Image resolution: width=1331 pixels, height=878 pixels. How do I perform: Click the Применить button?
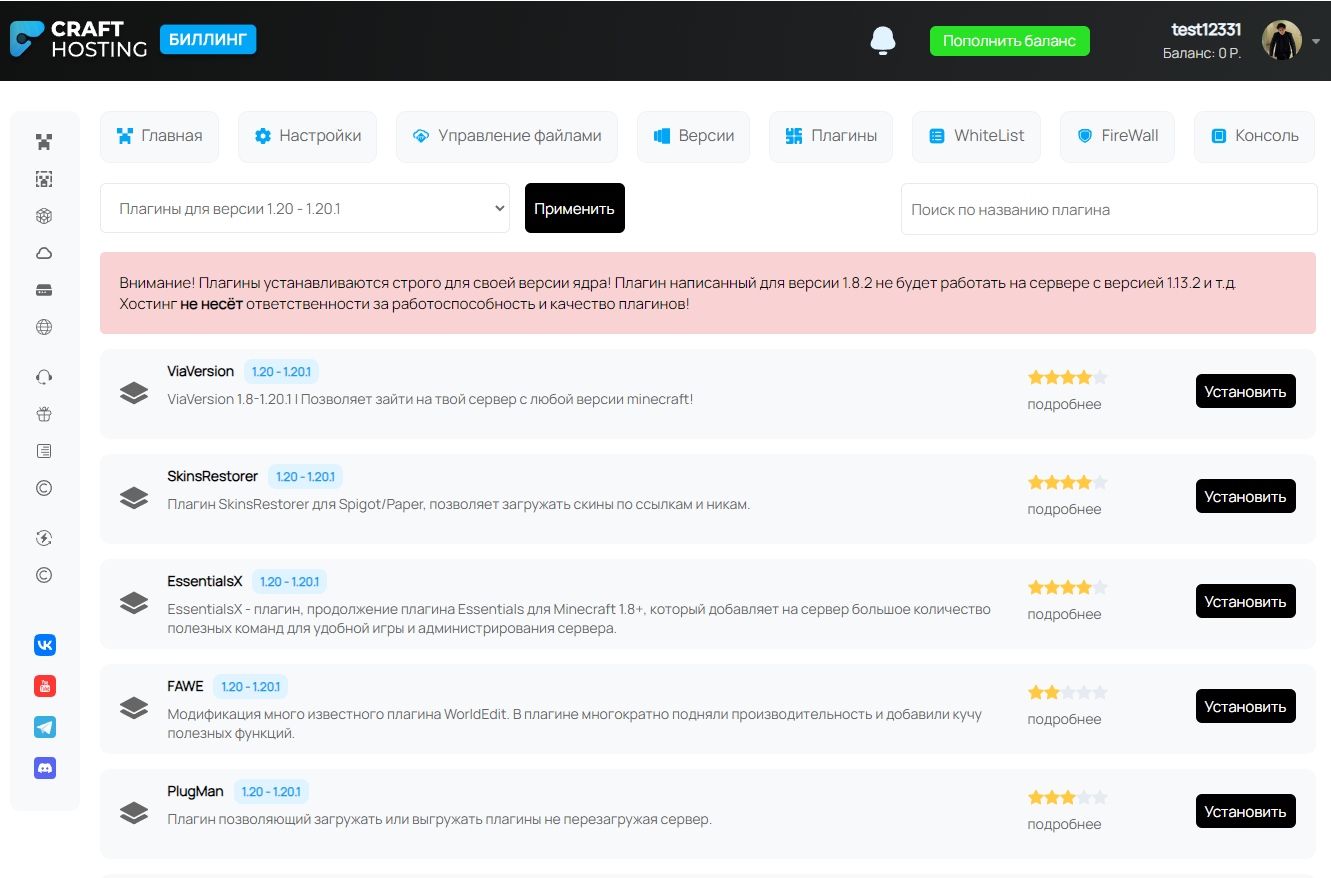click(575, 208)
